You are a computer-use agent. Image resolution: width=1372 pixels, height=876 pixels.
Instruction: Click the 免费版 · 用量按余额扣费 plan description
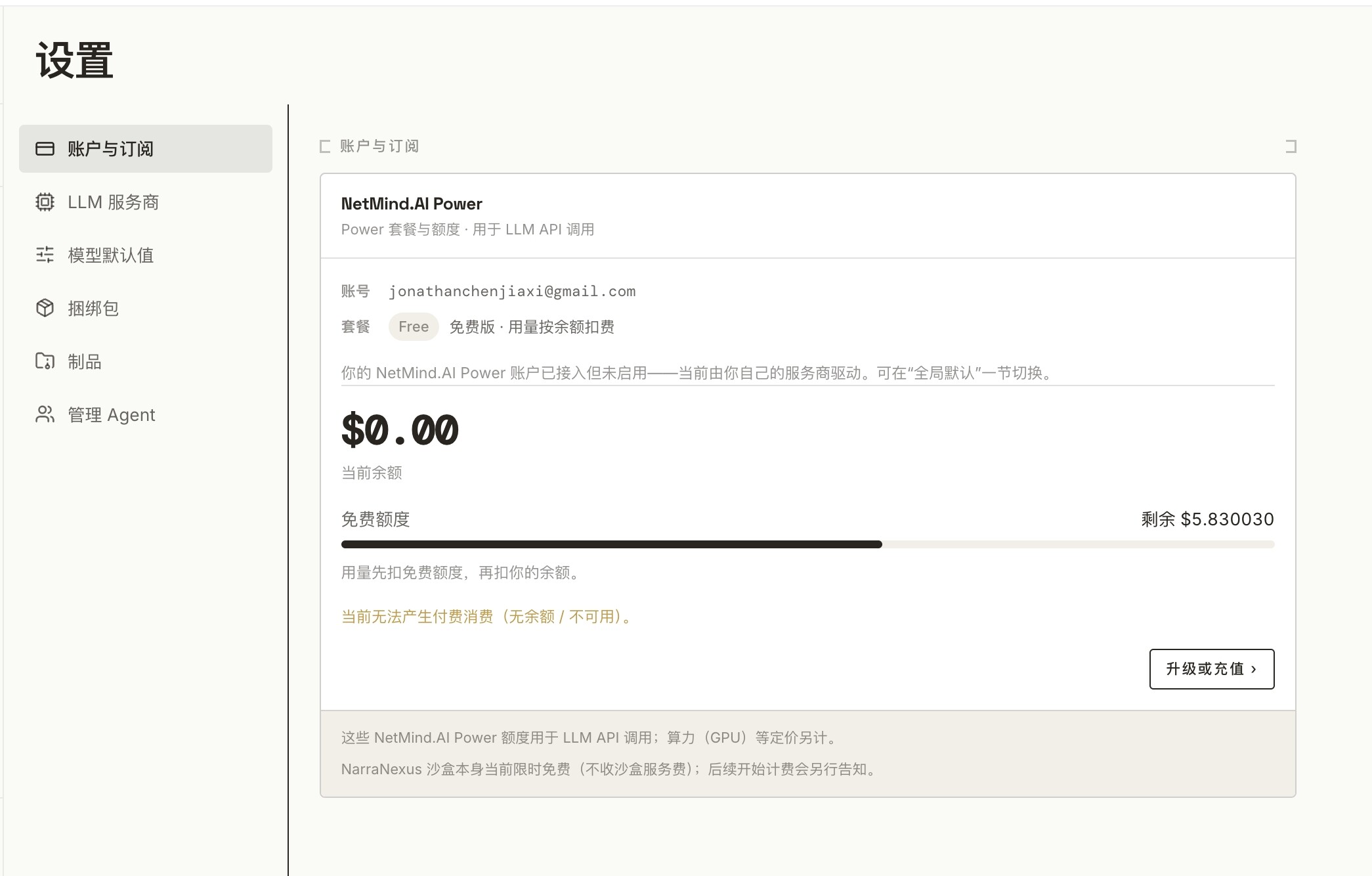tap(532, 327)
